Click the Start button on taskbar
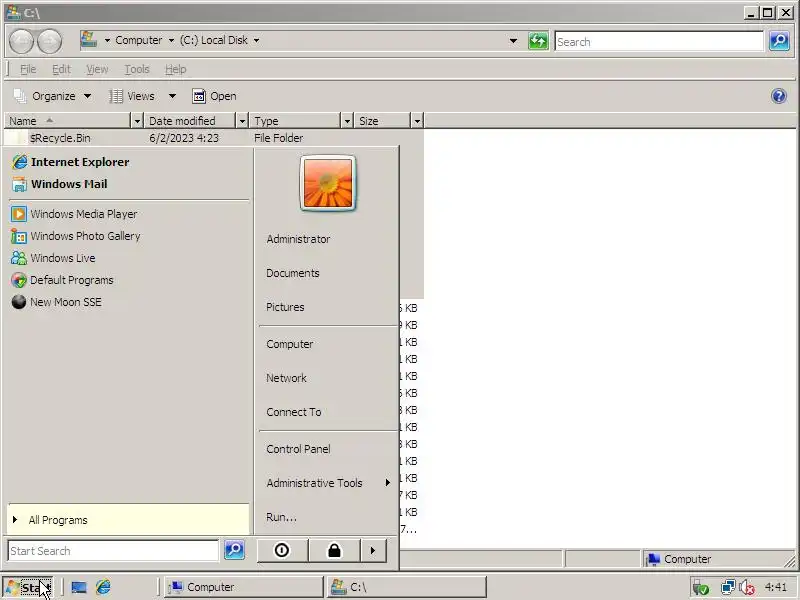This screenshot has height=600, width=800. pyautogui.click(x=28, y=587)
